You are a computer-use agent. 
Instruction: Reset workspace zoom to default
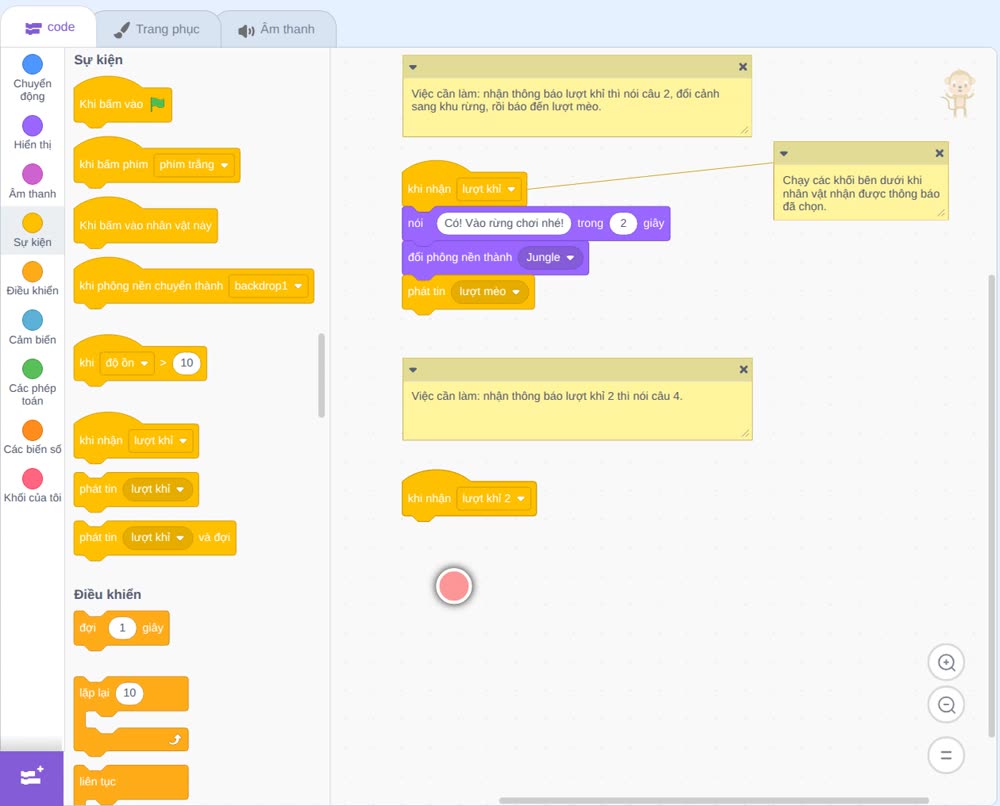(x=946, y=756)
